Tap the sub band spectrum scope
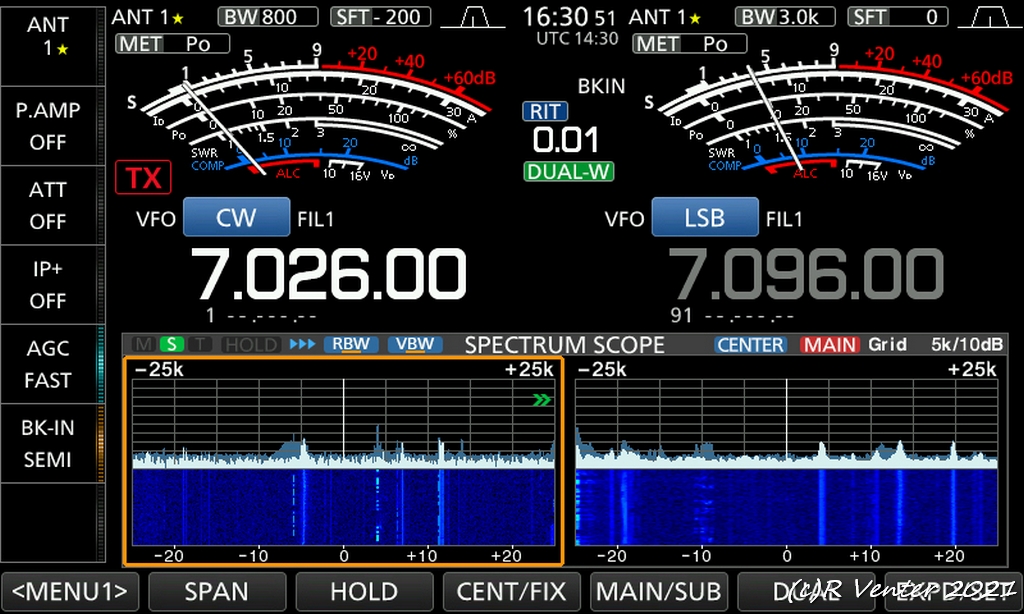Viewport: 1024px width, 614px height. 786,424
